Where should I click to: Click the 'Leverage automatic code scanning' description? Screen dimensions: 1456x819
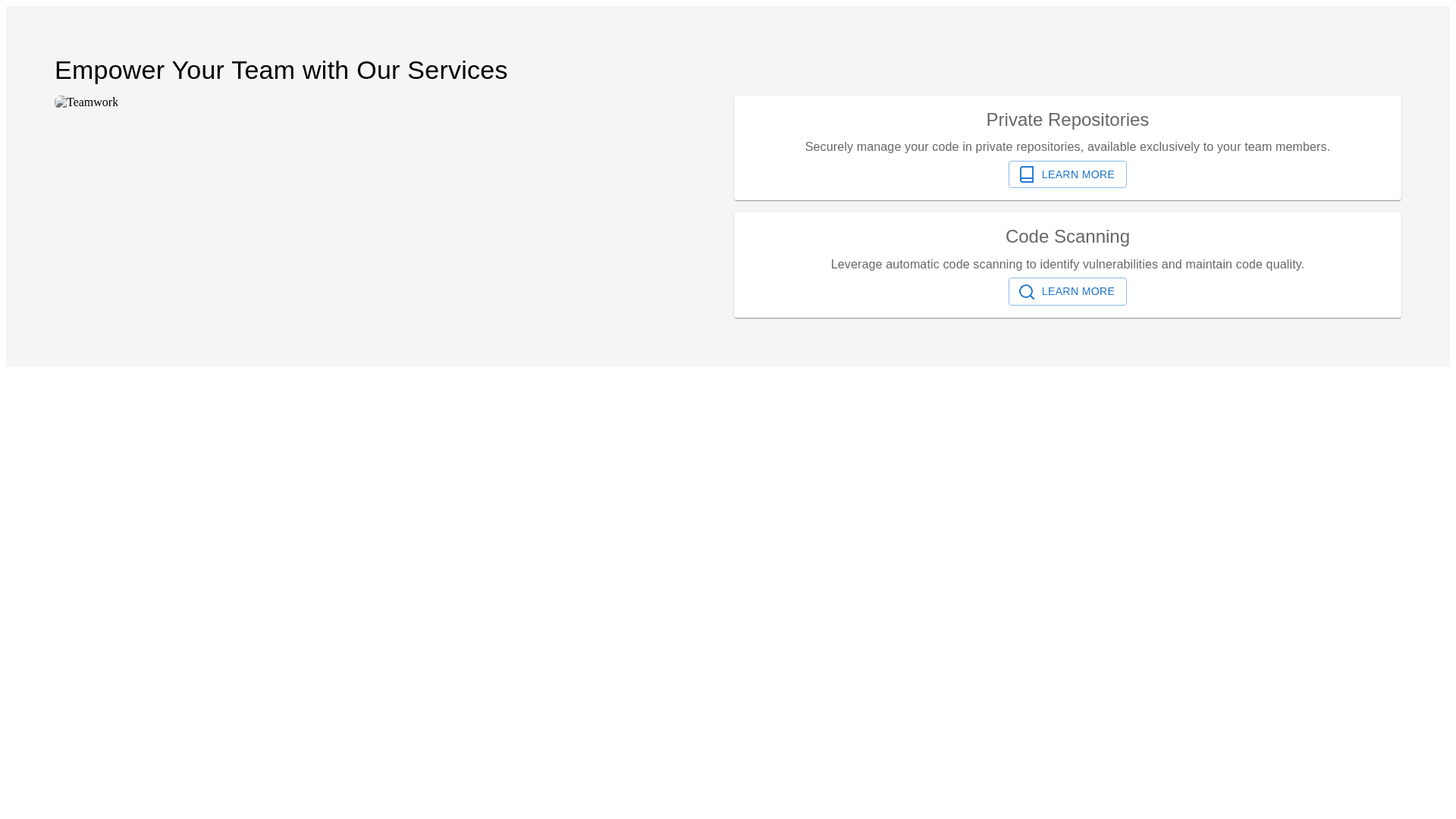[1067, 265]
